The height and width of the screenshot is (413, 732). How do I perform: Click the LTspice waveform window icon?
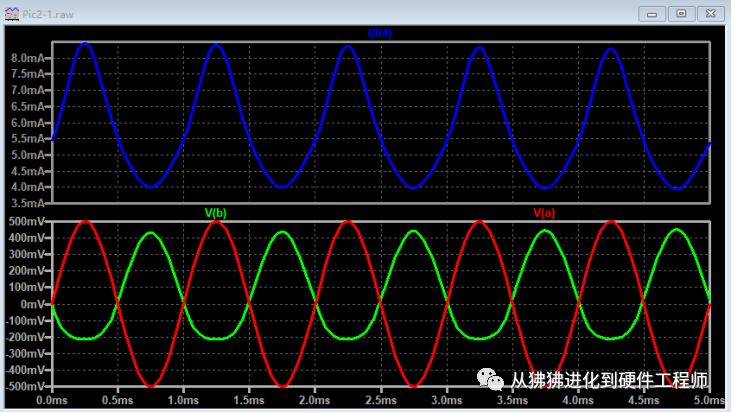coord(12,14)
